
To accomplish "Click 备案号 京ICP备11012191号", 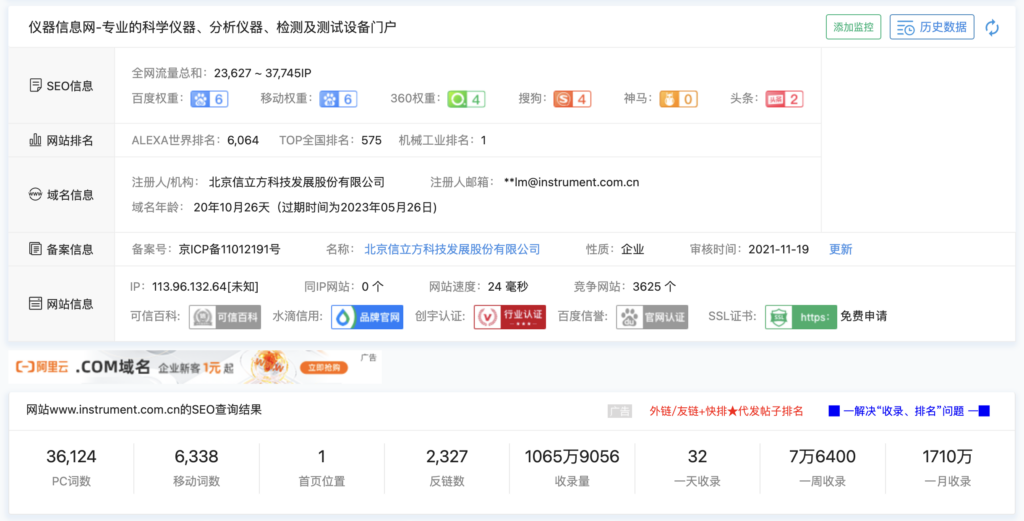I will [229, 249].
